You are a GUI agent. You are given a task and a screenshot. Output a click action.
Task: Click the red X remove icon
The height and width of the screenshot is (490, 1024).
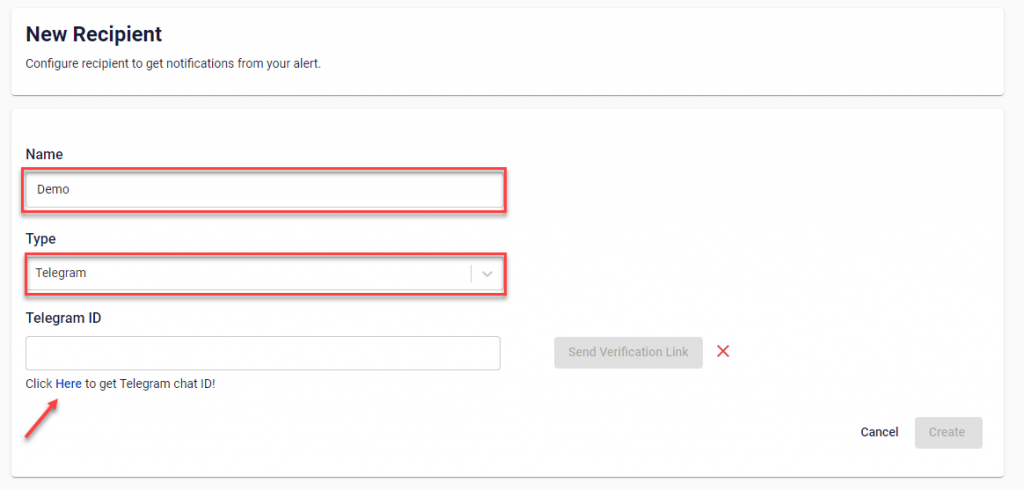coord(723,351)
